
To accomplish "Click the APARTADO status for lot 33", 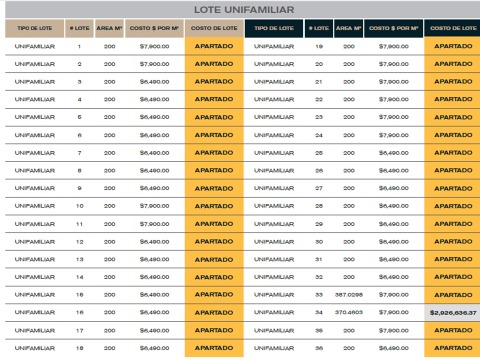I will pyautogui.click(x=453, y=295).
